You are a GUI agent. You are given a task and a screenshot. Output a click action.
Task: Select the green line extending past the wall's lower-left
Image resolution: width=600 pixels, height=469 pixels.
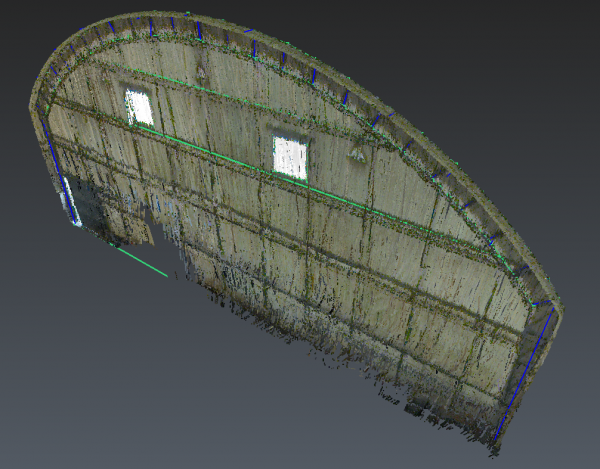tap(140, 261)
